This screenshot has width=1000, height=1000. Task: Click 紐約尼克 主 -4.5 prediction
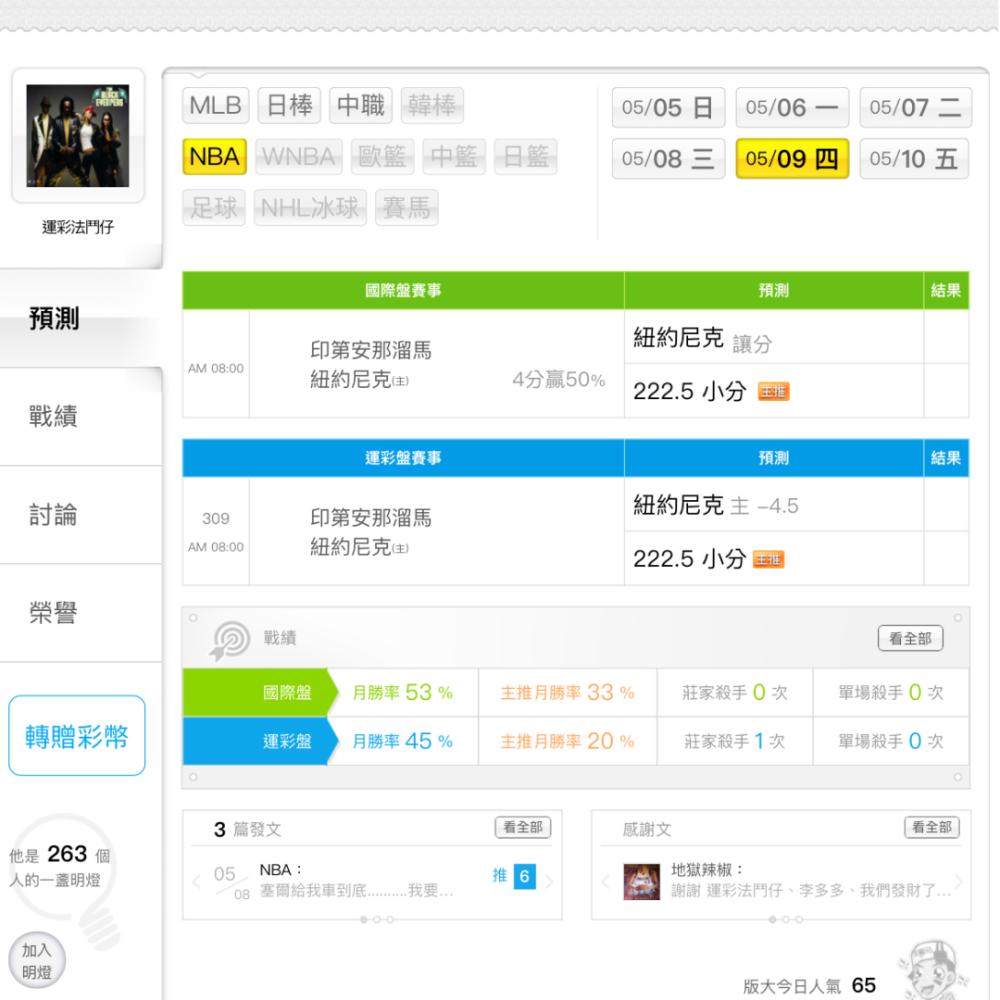pyautogui.click(x=715, y=506)
